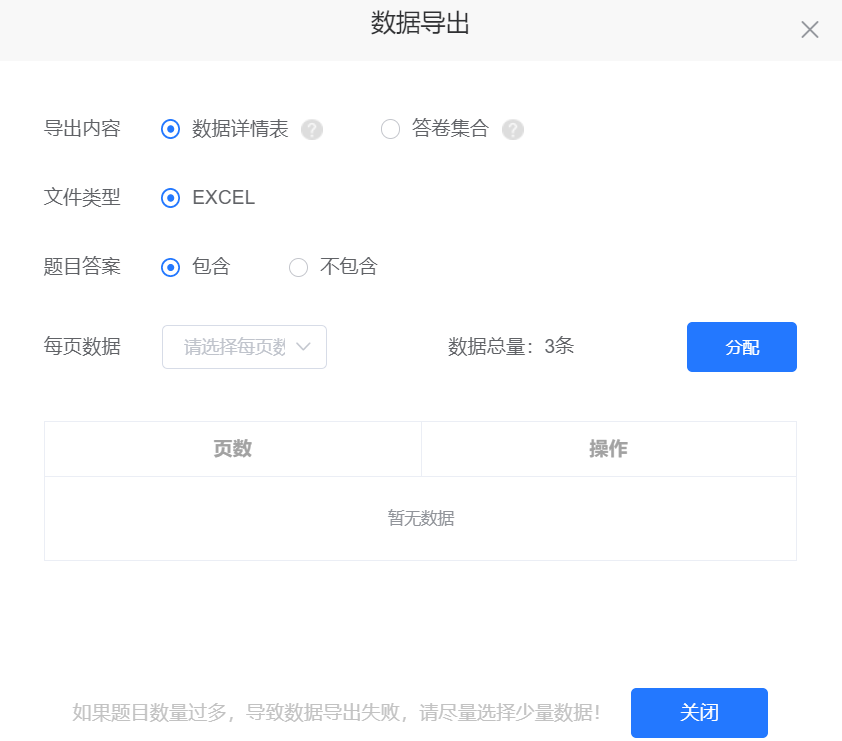Select 包含 for 题目答案
842x741 pixels.
click(171, 267)
